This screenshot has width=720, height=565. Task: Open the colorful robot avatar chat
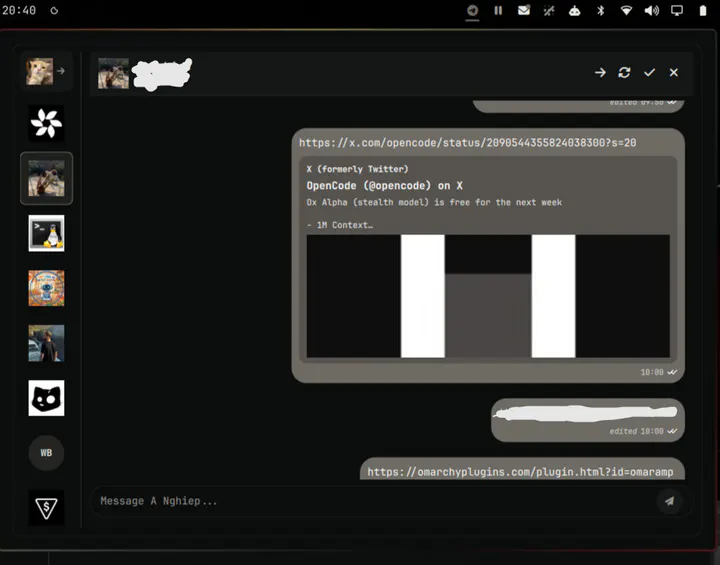coord(46,288)
